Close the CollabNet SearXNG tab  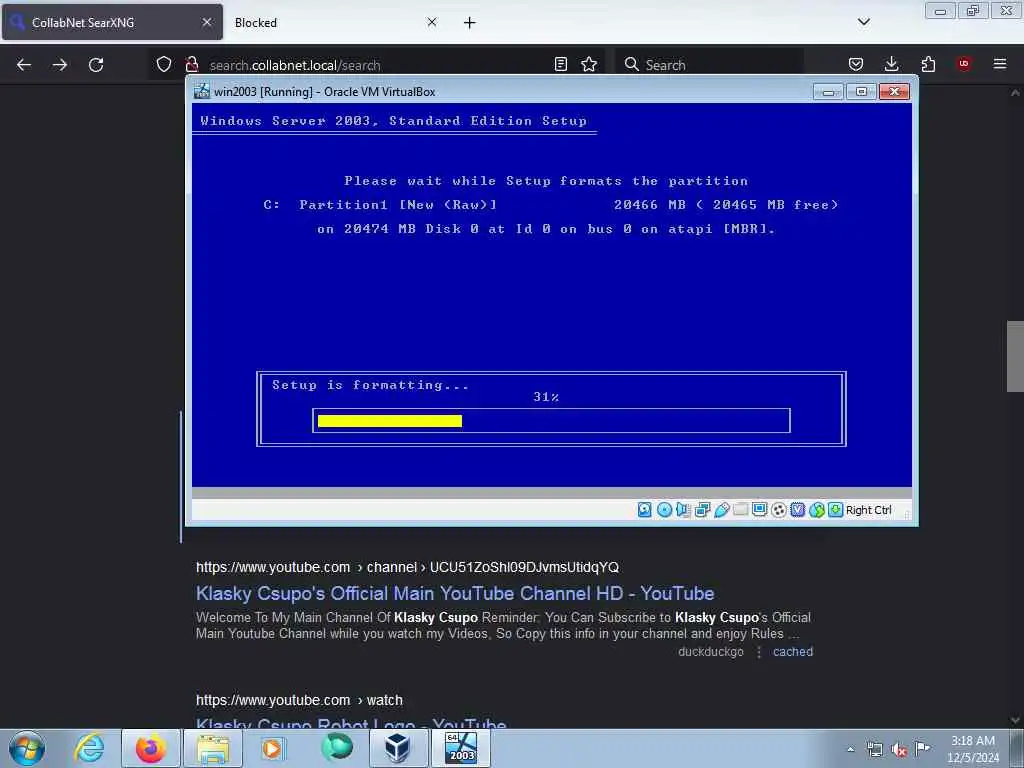207,22
